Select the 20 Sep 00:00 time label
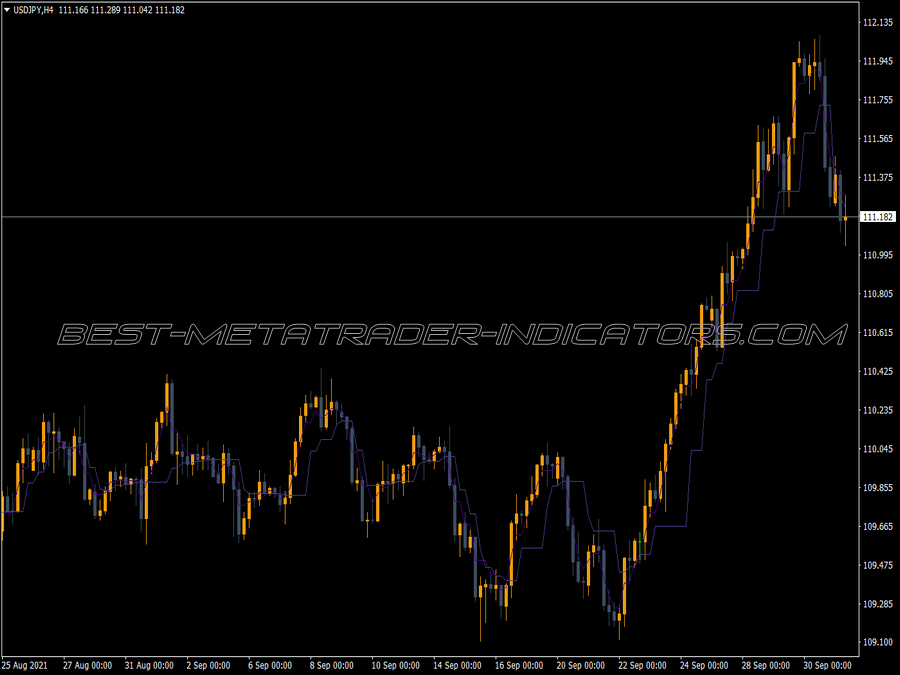 click(580, 665)
